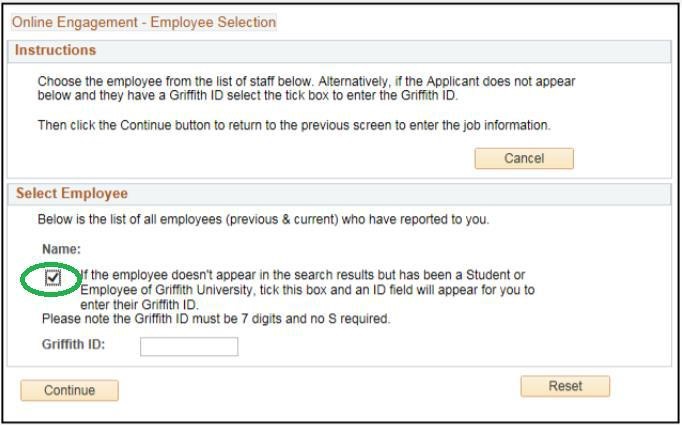Screen dimensions: 682x426
Task: Click the Name: label
Action: [61, 249]
